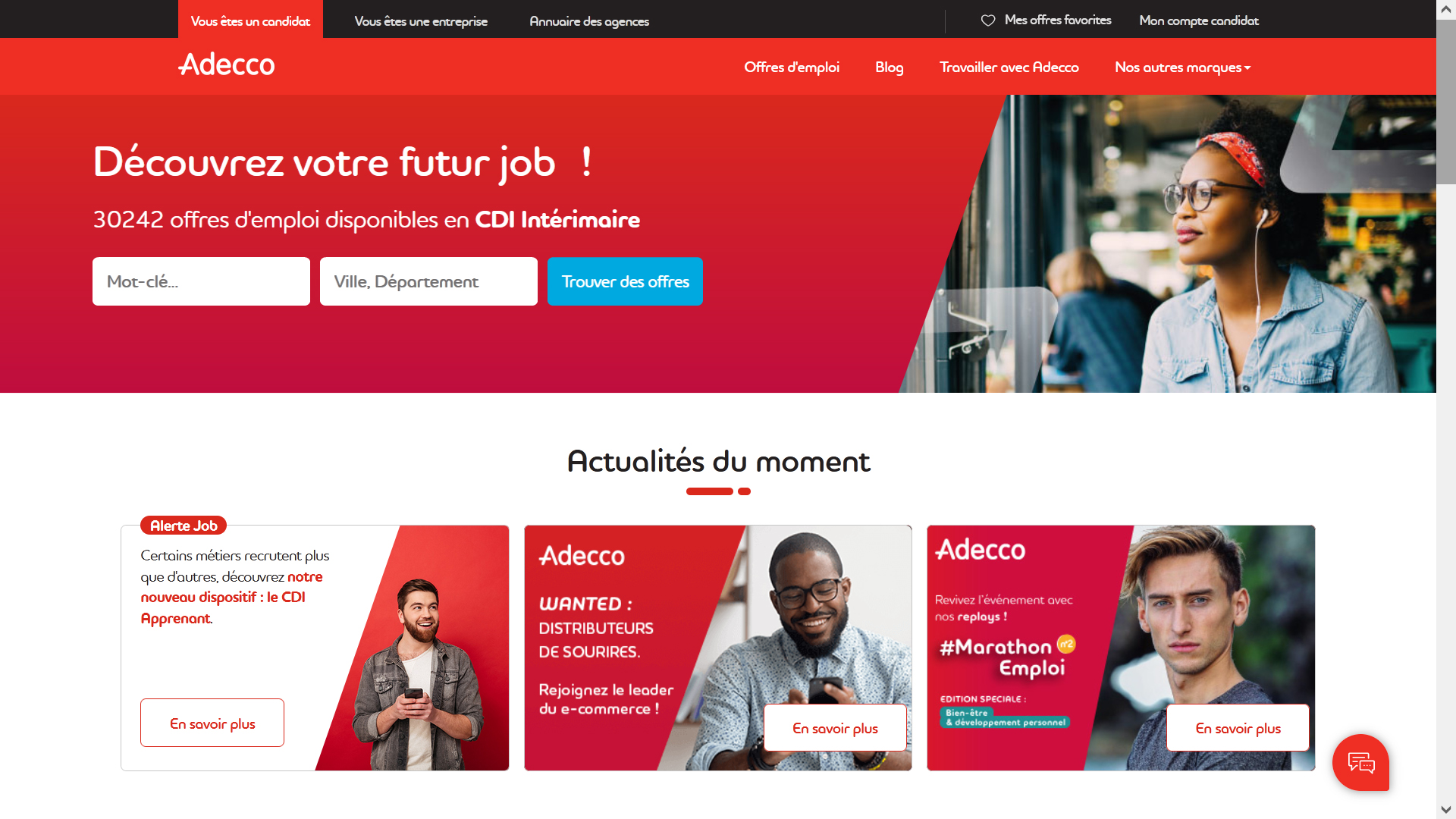1456x819 pixels.
Task: Open Mon compte candidat
Action: [x=1199, y=20]
